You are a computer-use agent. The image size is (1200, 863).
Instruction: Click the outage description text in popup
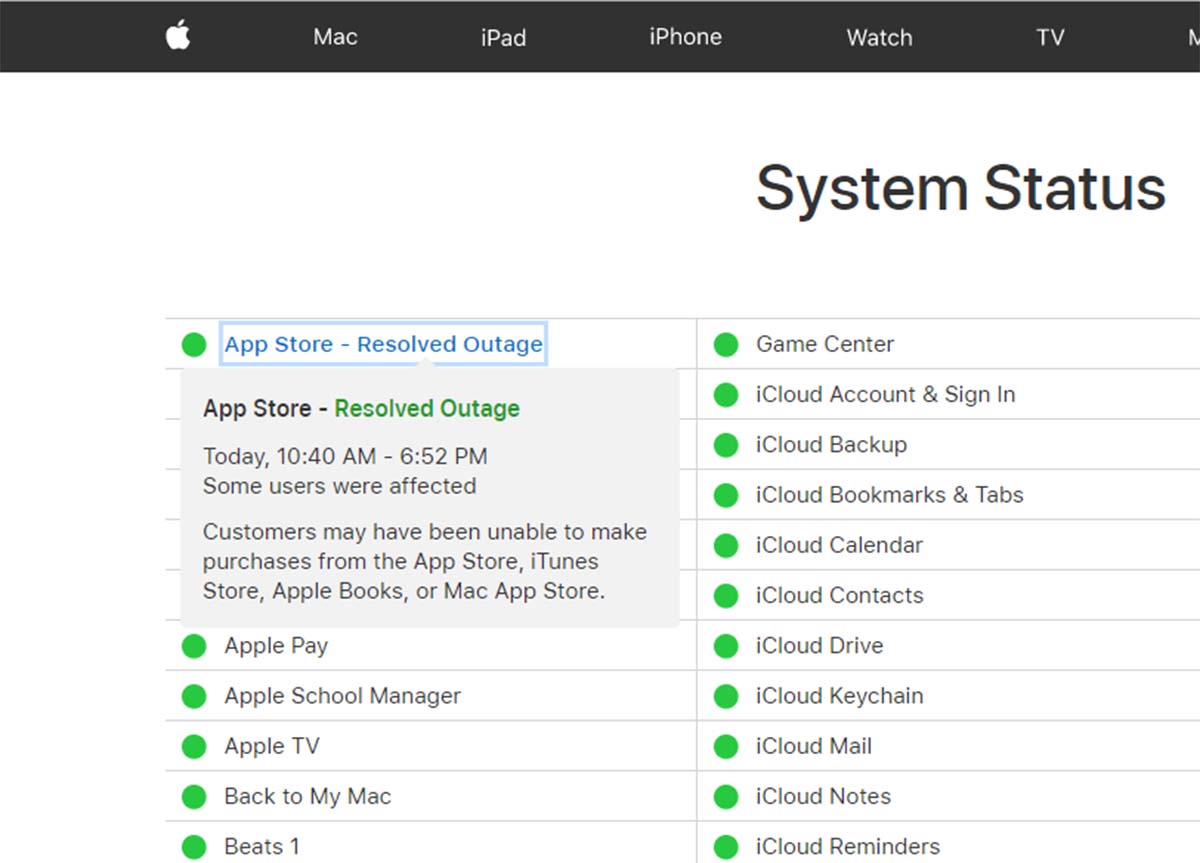[424, 561]
